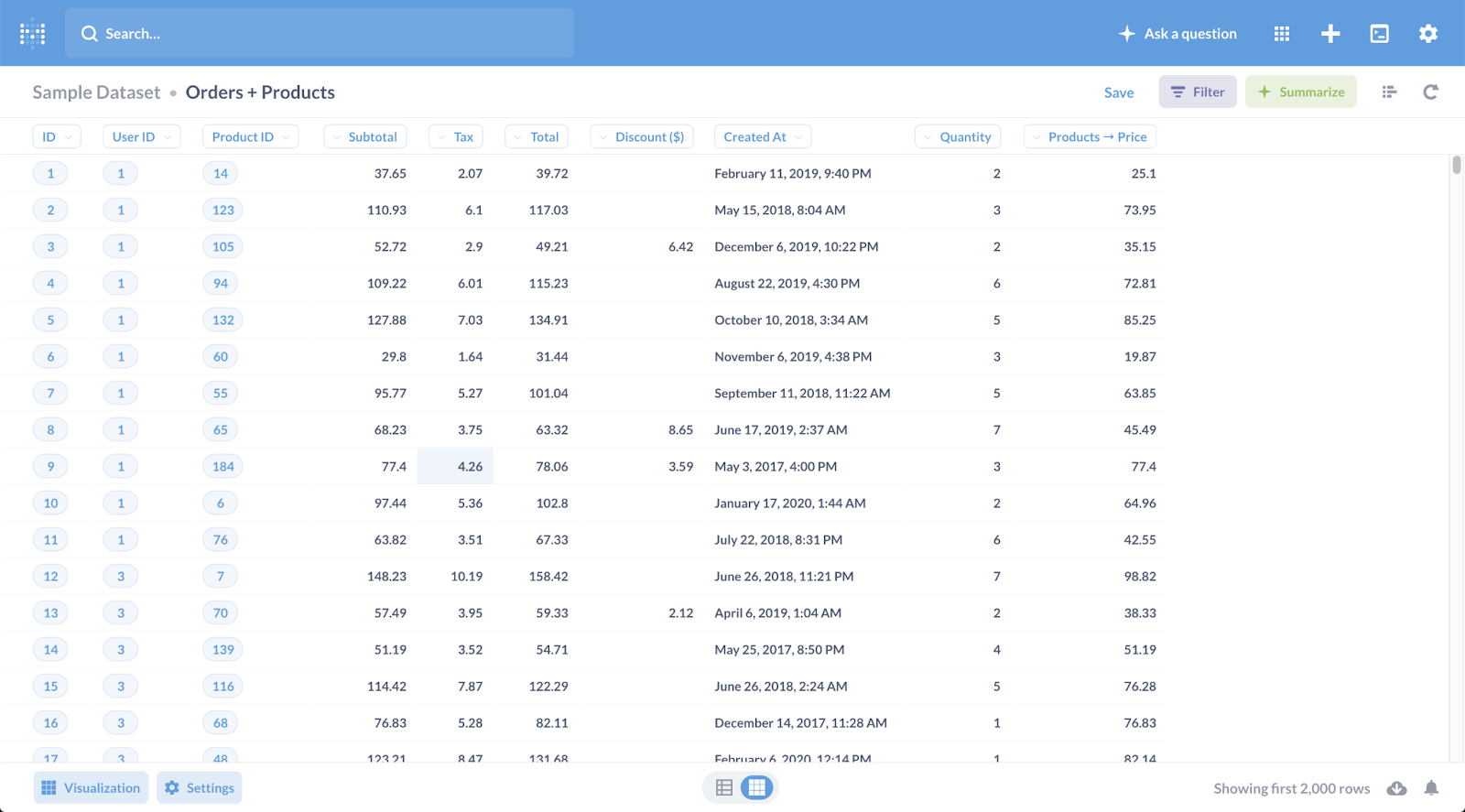Go to Sample Dataset breadcrumb
The image size is (1465, 812).
coord(96,92)
